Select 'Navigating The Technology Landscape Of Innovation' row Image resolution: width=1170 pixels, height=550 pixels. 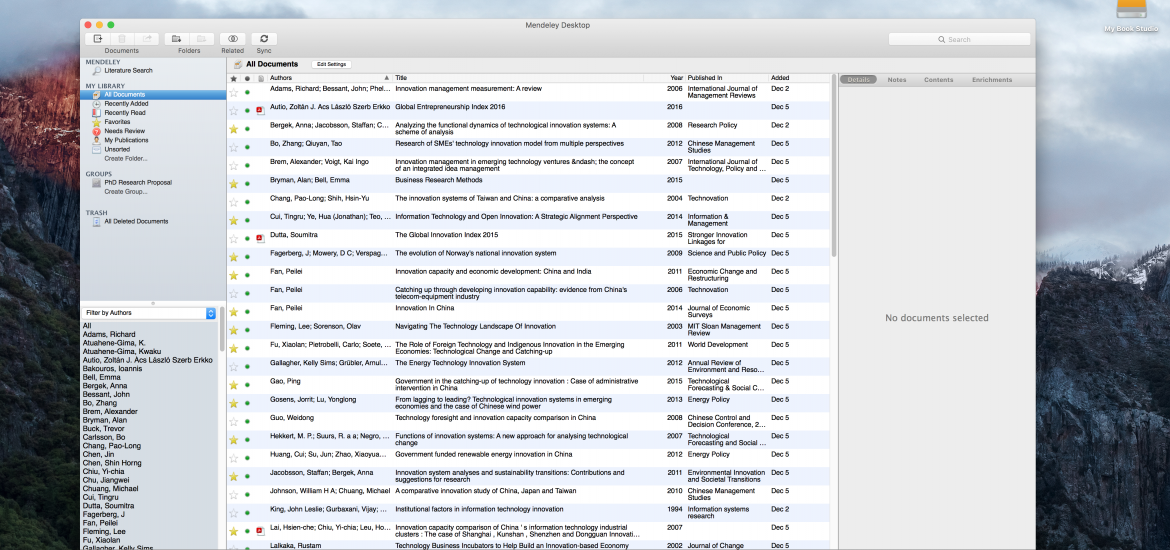[528, 330]
